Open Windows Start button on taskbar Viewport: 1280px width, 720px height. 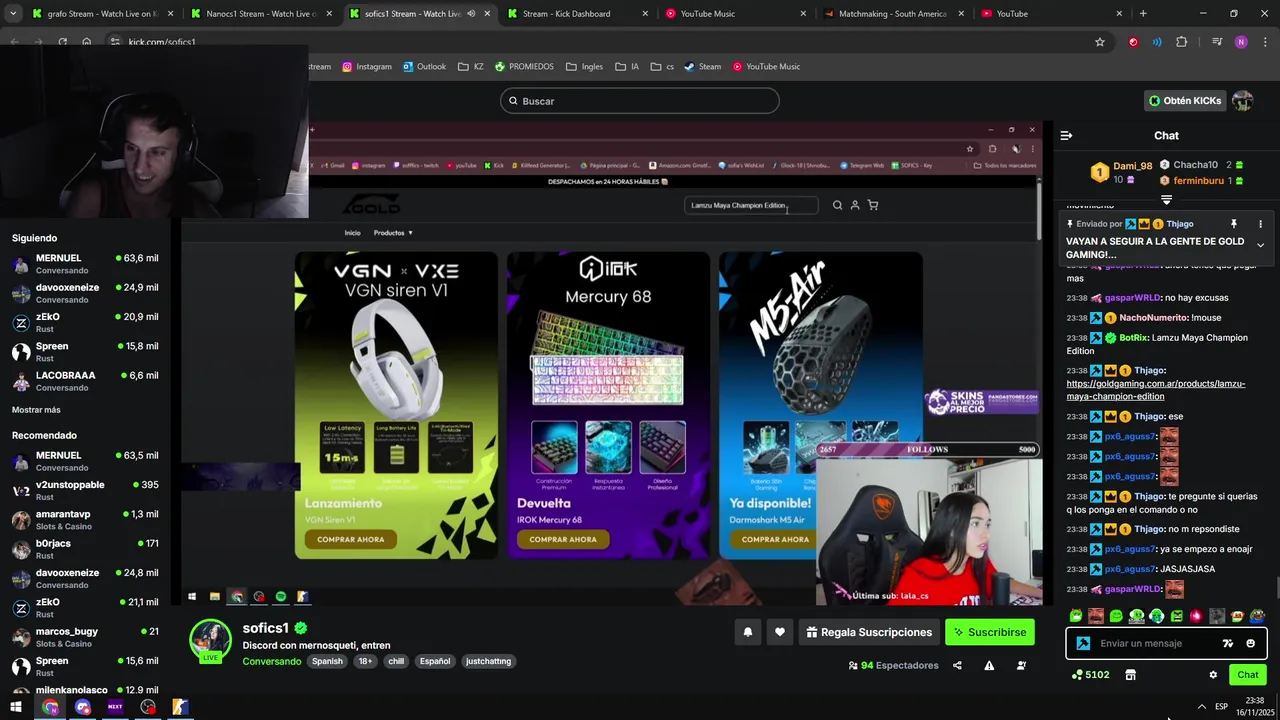tap(16, 707)
